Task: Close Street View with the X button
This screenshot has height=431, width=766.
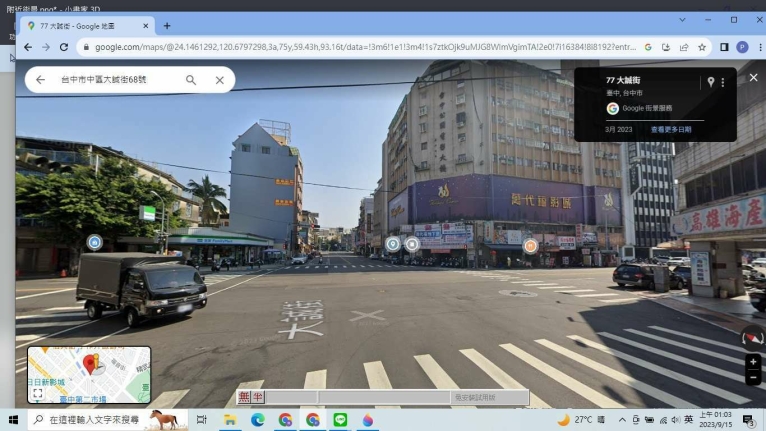Action: (754, 77)
